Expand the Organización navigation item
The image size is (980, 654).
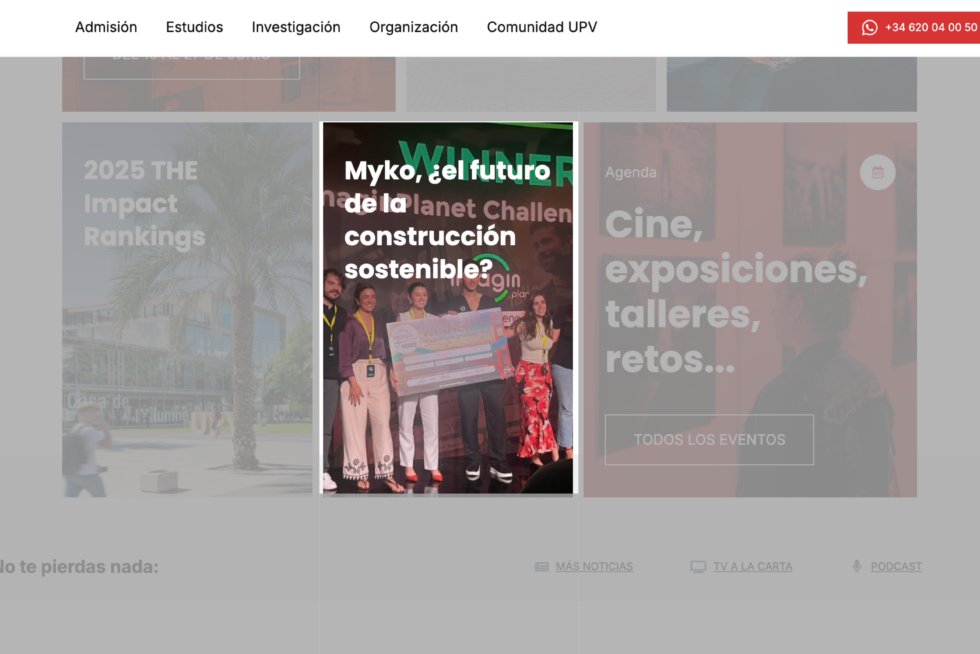413,27
